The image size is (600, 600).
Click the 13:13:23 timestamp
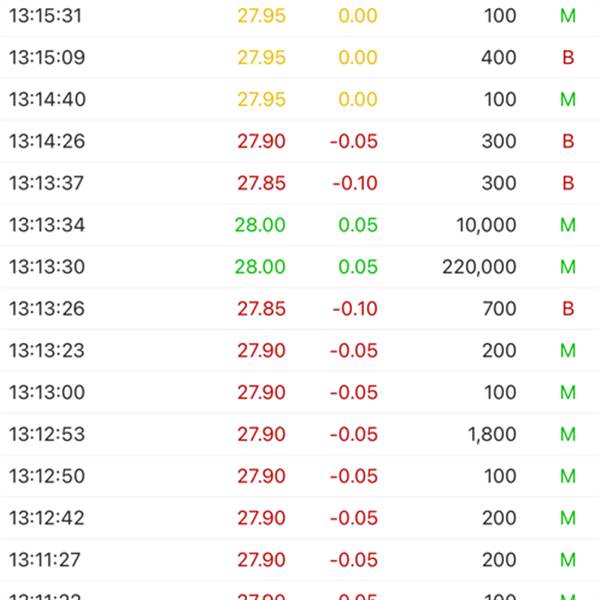[47, 351]
